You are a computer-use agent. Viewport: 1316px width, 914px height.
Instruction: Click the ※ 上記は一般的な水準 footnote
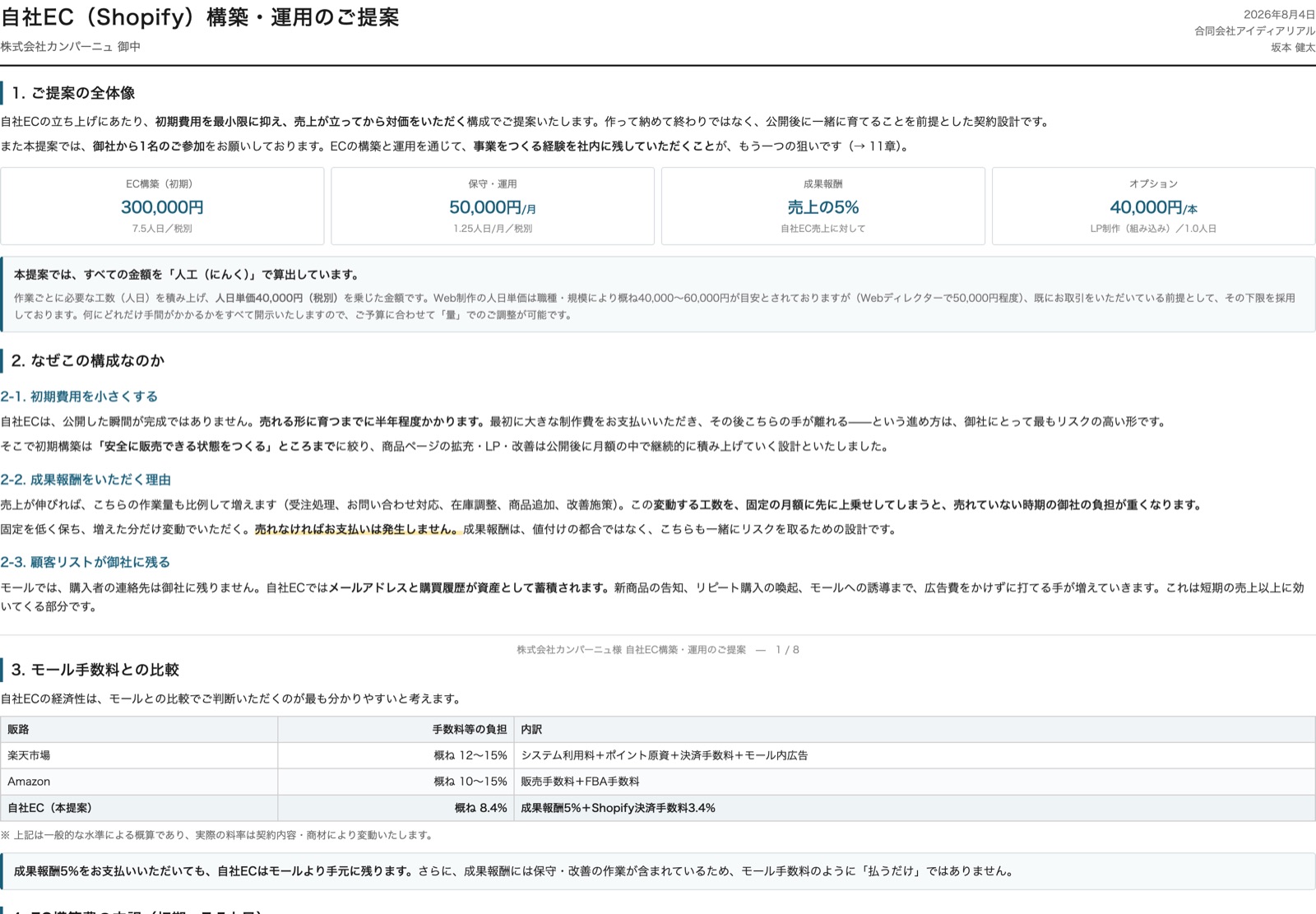[x=216, y=835]
